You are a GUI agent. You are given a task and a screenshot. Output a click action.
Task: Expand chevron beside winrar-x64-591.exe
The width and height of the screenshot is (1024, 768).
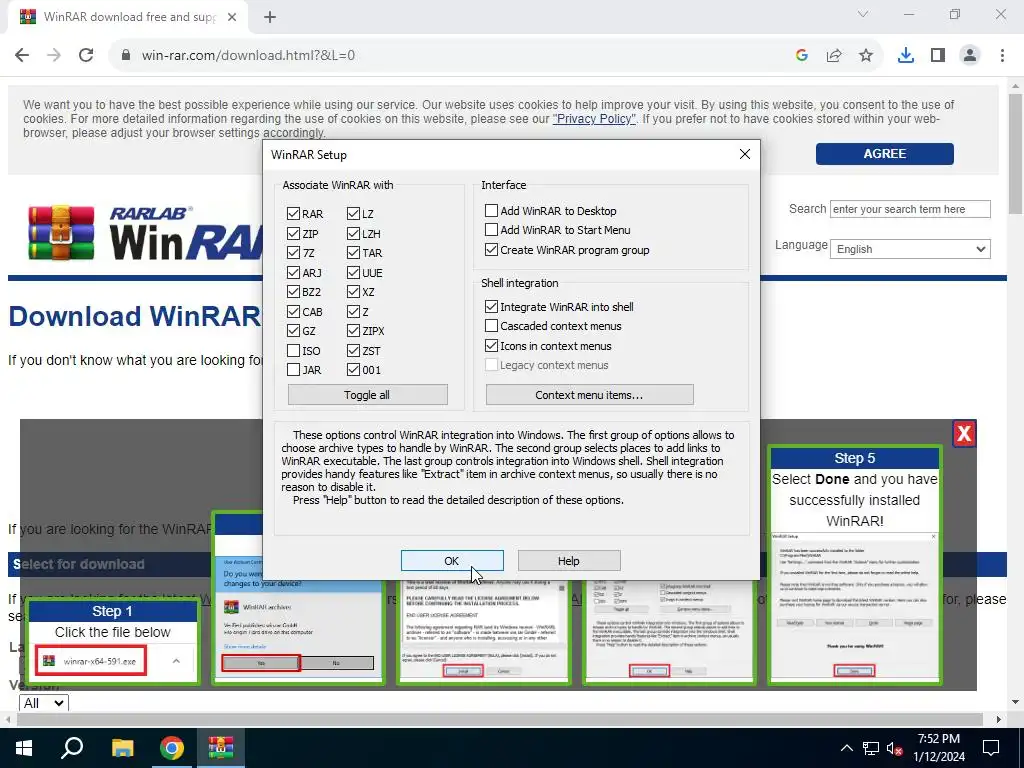176,661
